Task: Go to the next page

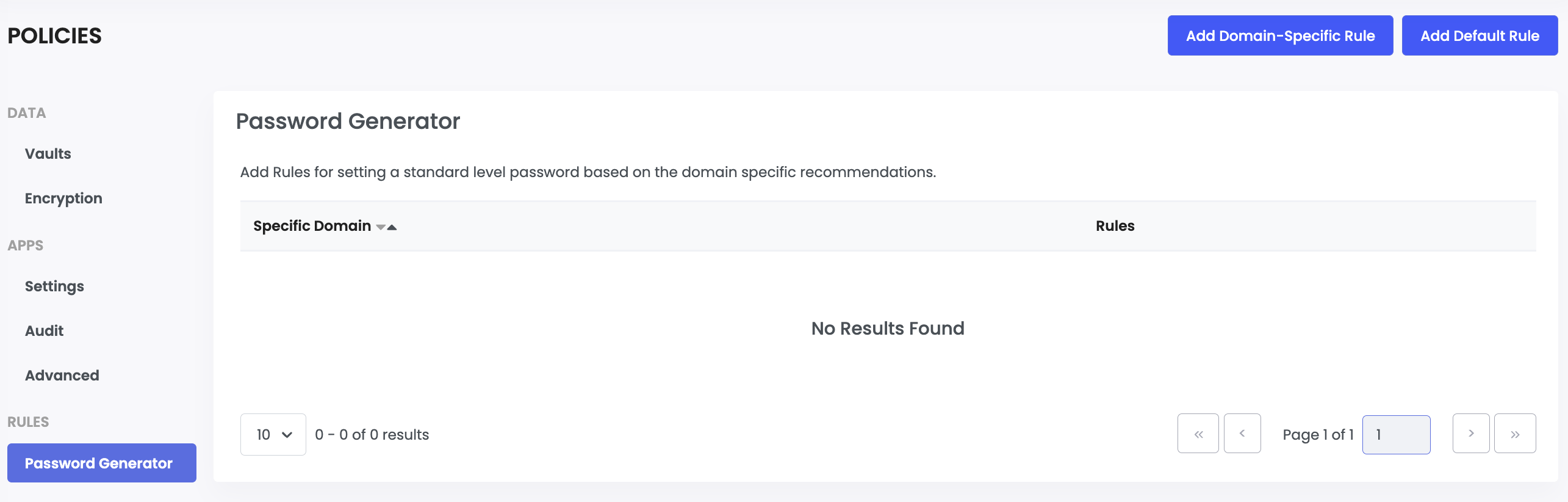Action: pyautogui.click(x=1470, y=434)
